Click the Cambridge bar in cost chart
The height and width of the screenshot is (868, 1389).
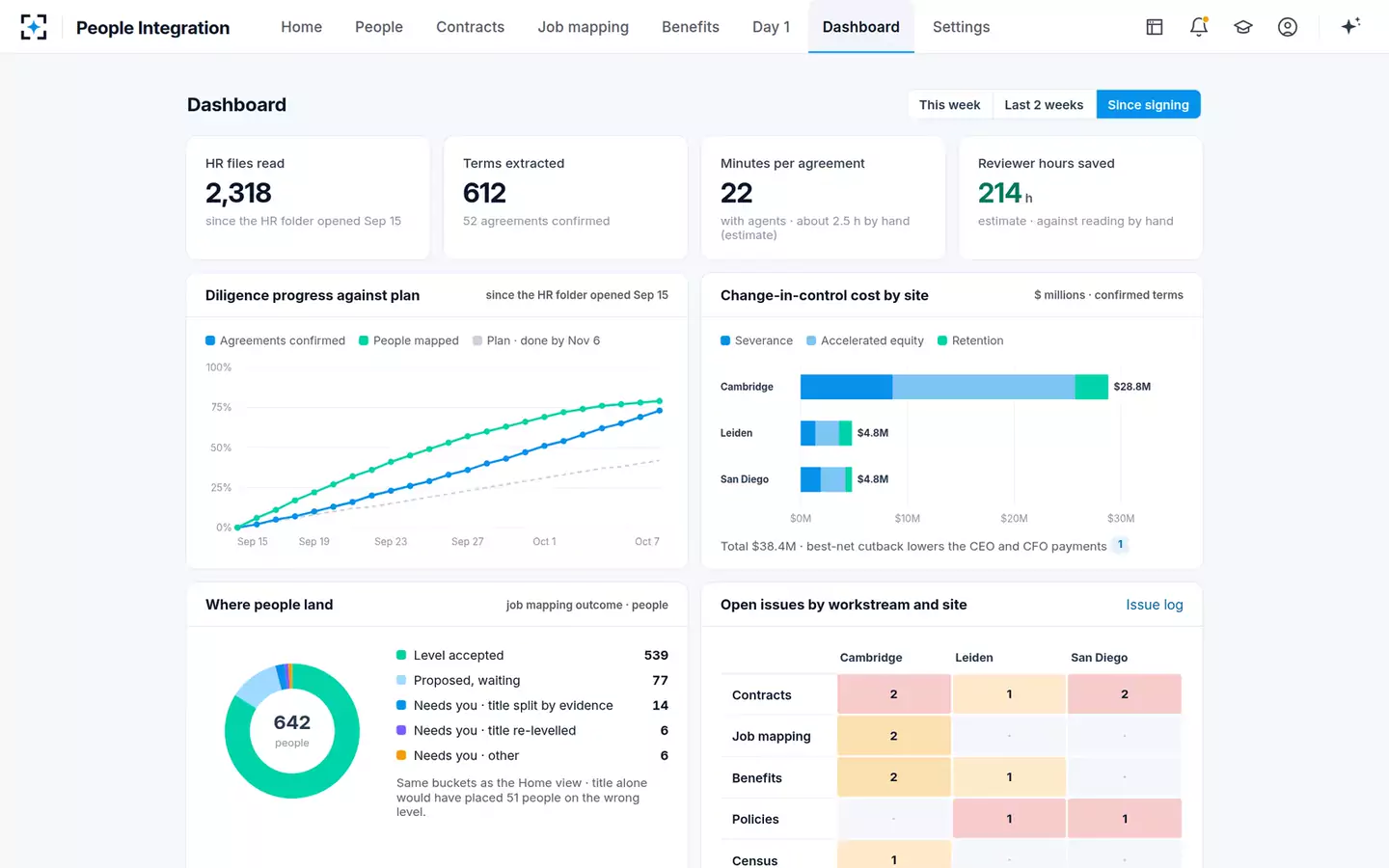coord(954,387)
